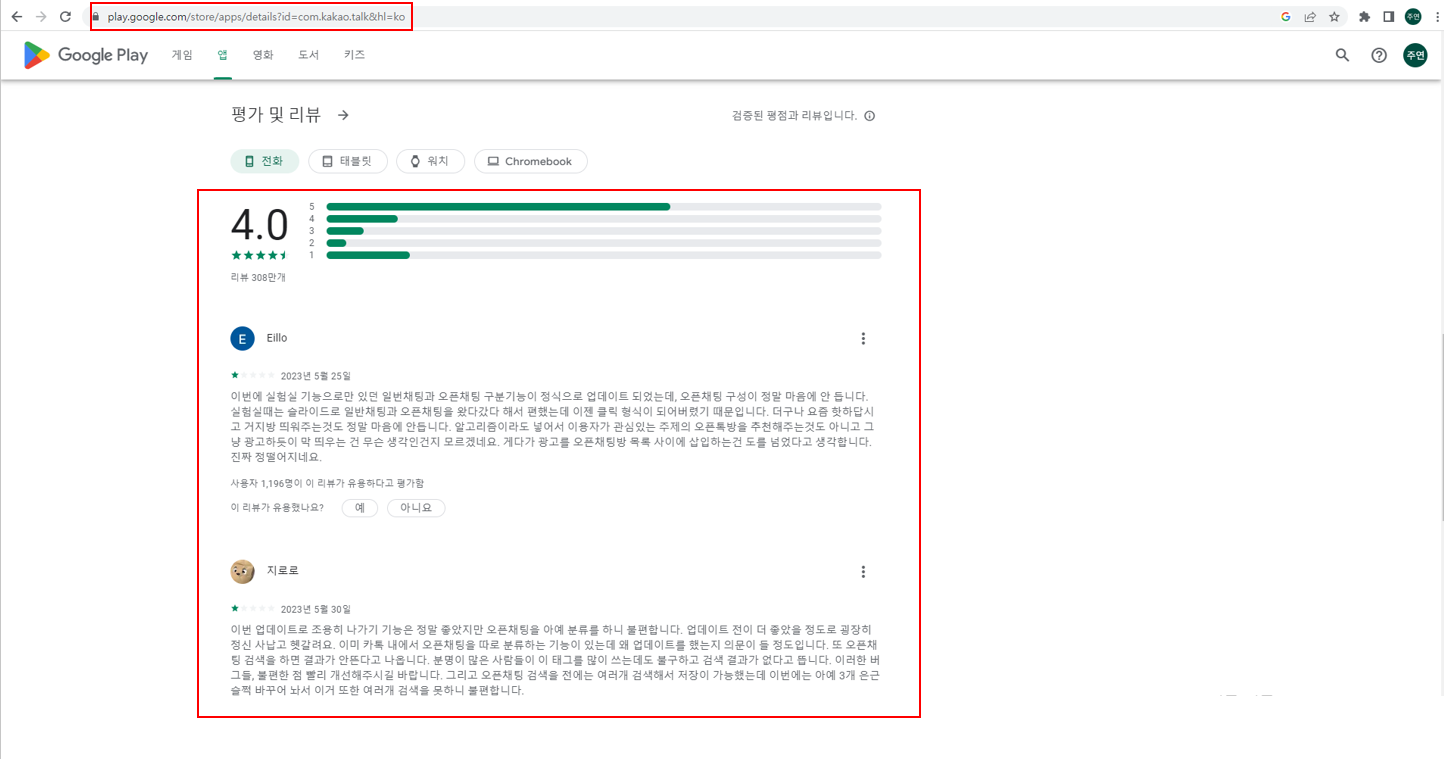Go to the 도서 tab
Screen dimensions: 1444x759
308,55
